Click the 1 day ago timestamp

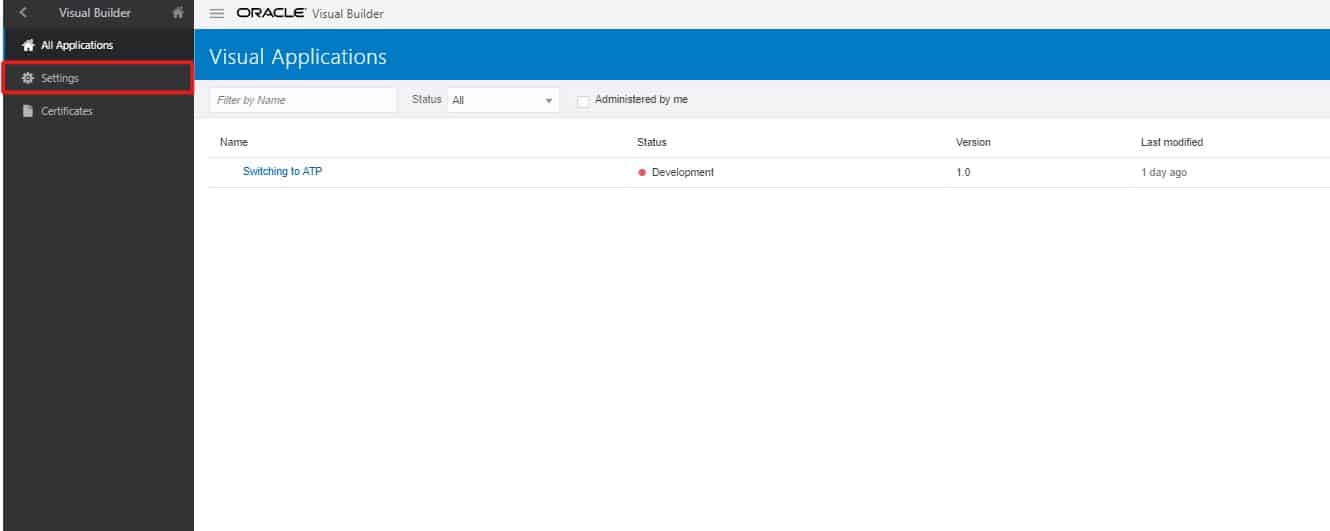point(1164,172)
